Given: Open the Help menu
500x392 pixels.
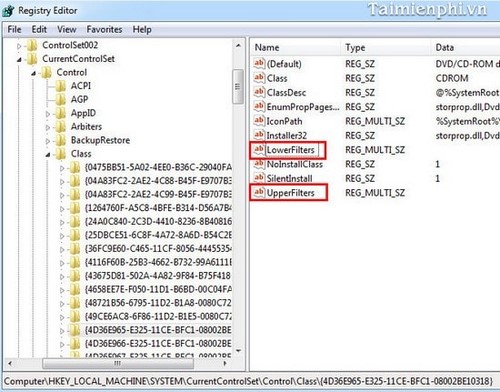Looking at the screenshot, I should 142,29.
